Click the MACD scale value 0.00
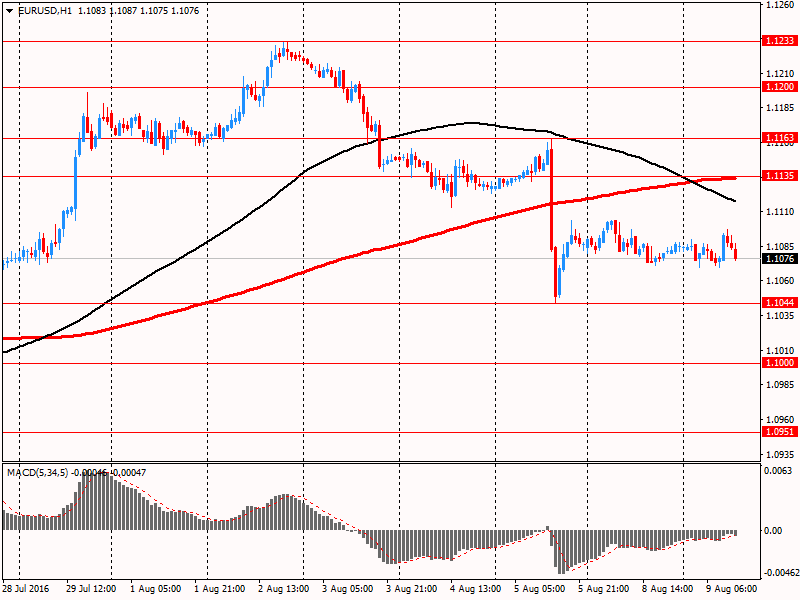Screen dimensions: 800x600 click(773, 531)
